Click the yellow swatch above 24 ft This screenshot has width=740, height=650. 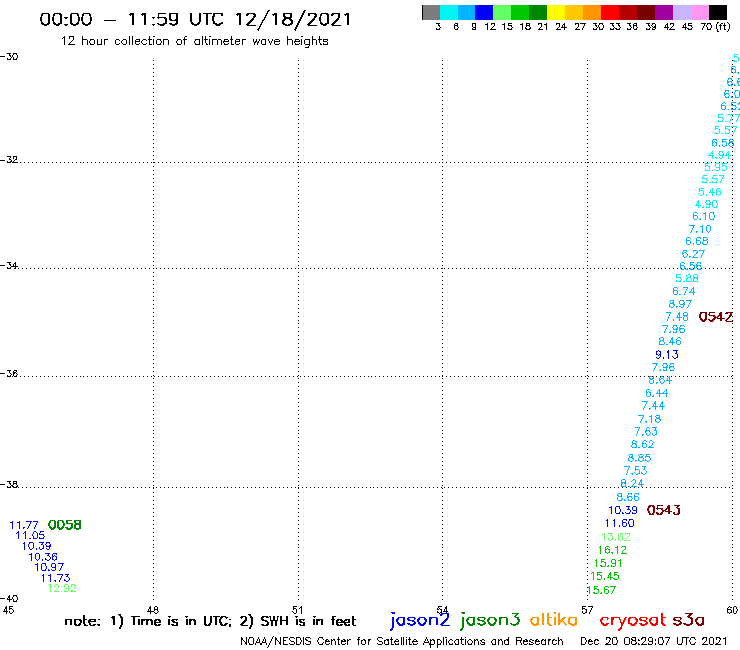tap(555, 12)
